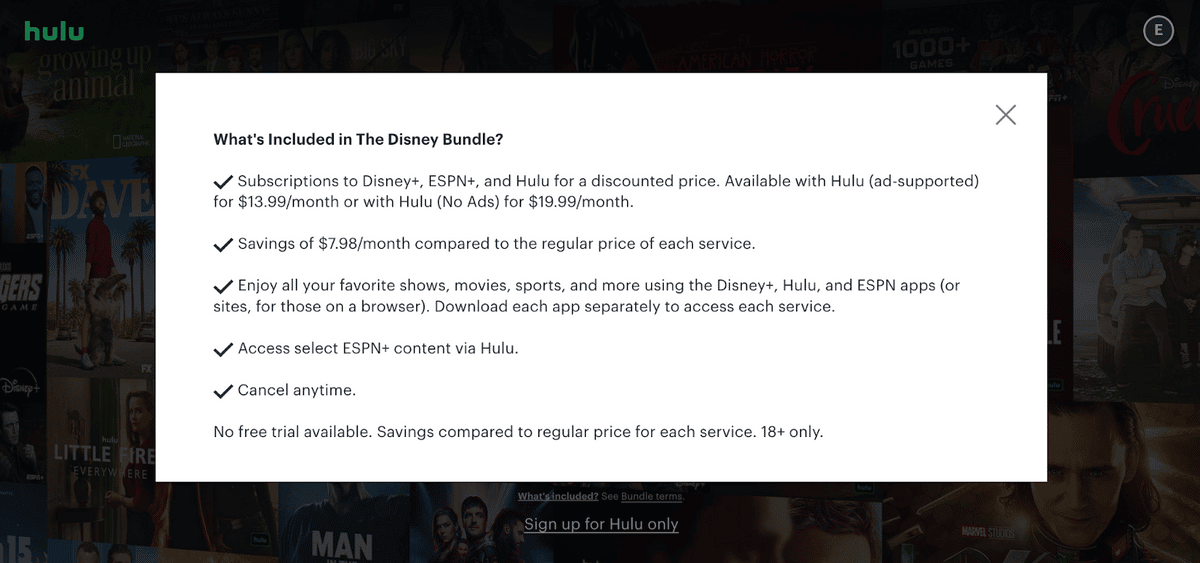Choose Sign up for Hulu only

[x=601, y=524]
